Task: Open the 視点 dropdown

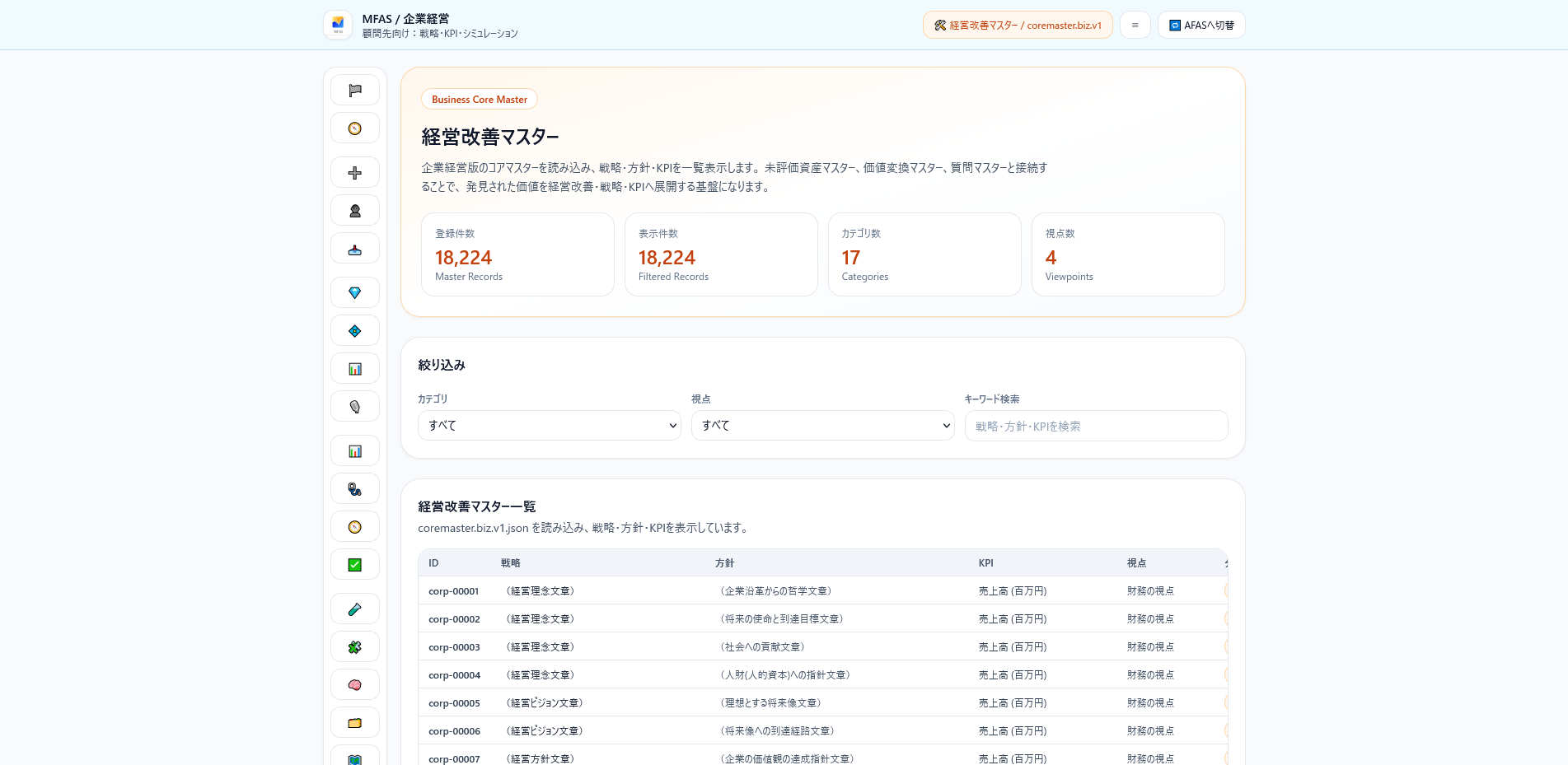Action: (823, 426)
